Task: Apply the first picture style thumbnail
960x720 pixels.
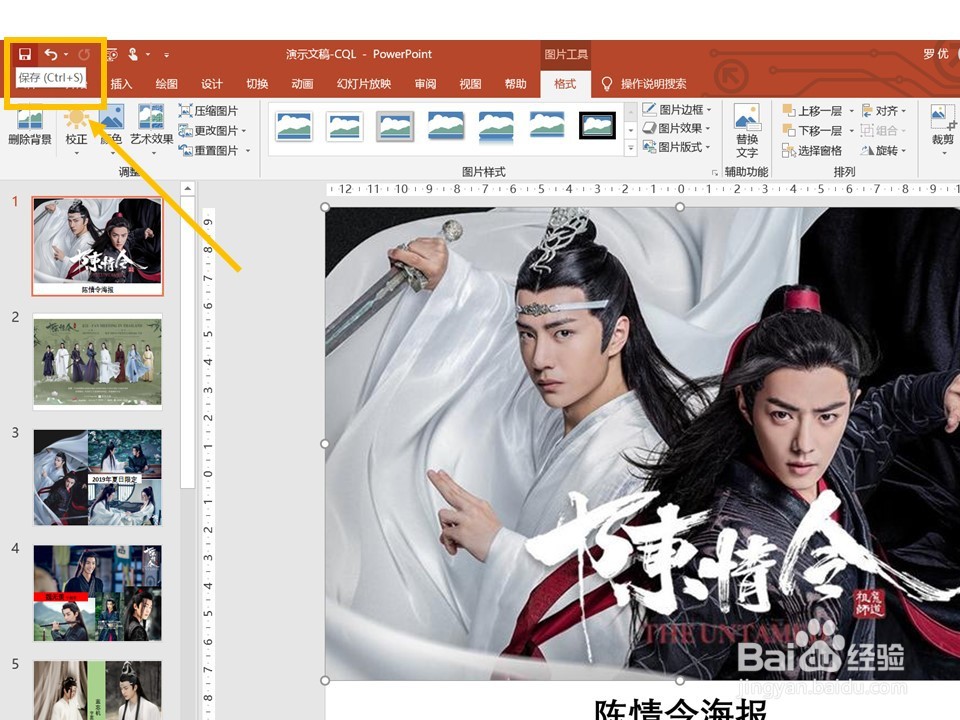Action: click(x=294, y=126)
